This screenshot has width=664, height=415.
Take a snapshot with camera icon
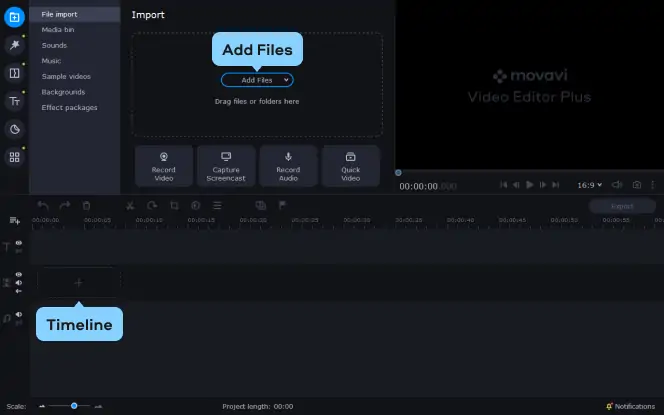click(636, 185)
